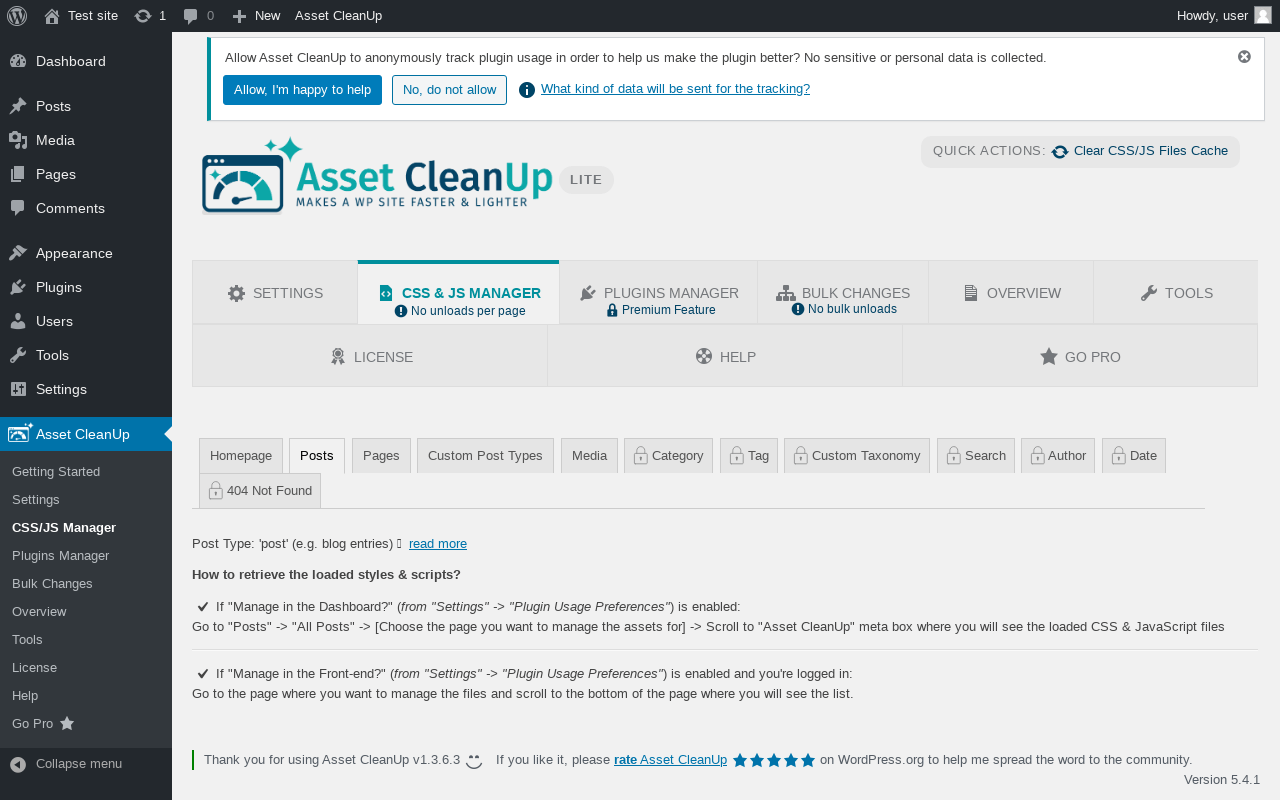This screenshot has height=800, width=1280.
Task: Select the locked Date sub-tab
Action: point(1134,456)
